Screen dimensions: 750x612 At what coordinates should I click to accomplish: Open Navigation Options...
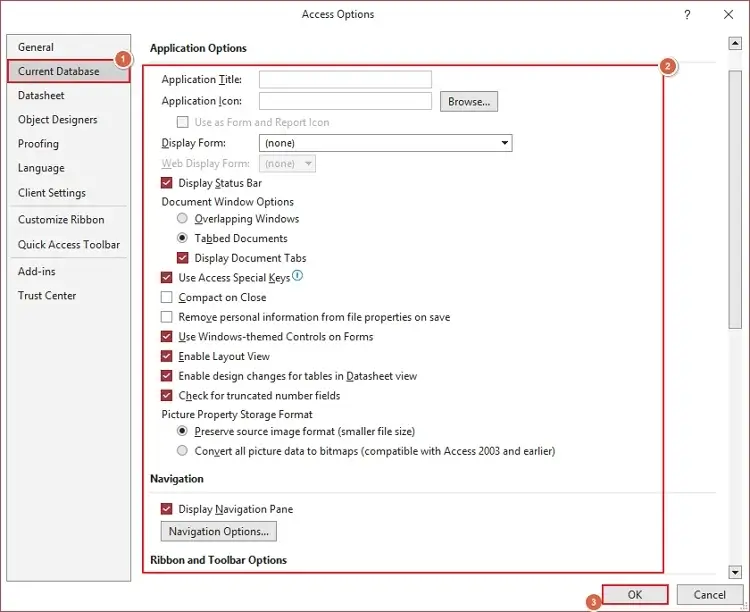point(219,531)
